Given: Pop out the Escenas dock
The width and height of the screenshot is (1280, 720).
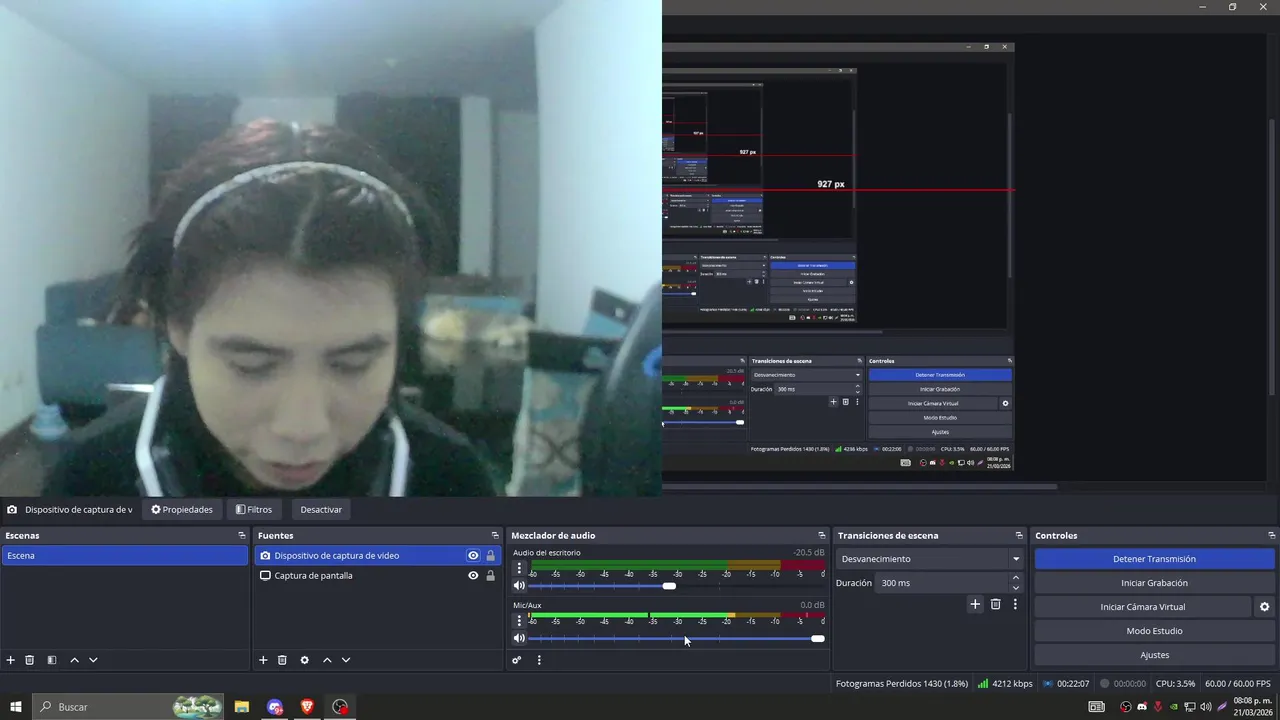Looking at the screenshot, I should click(241, 536).
